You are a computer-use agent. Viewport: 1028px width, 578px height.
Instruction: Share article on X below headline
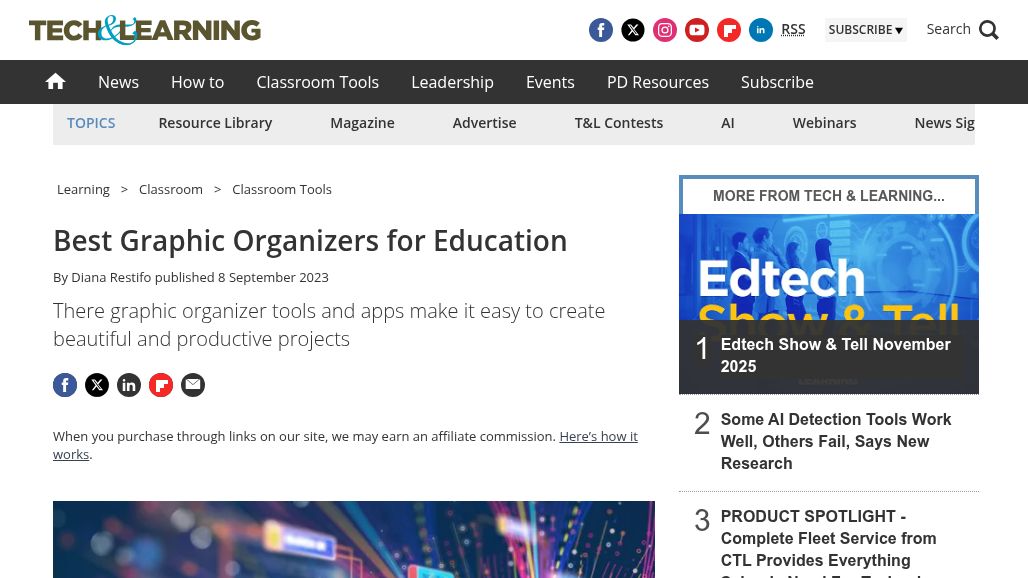pyautogui.click(x=97, y=385)
